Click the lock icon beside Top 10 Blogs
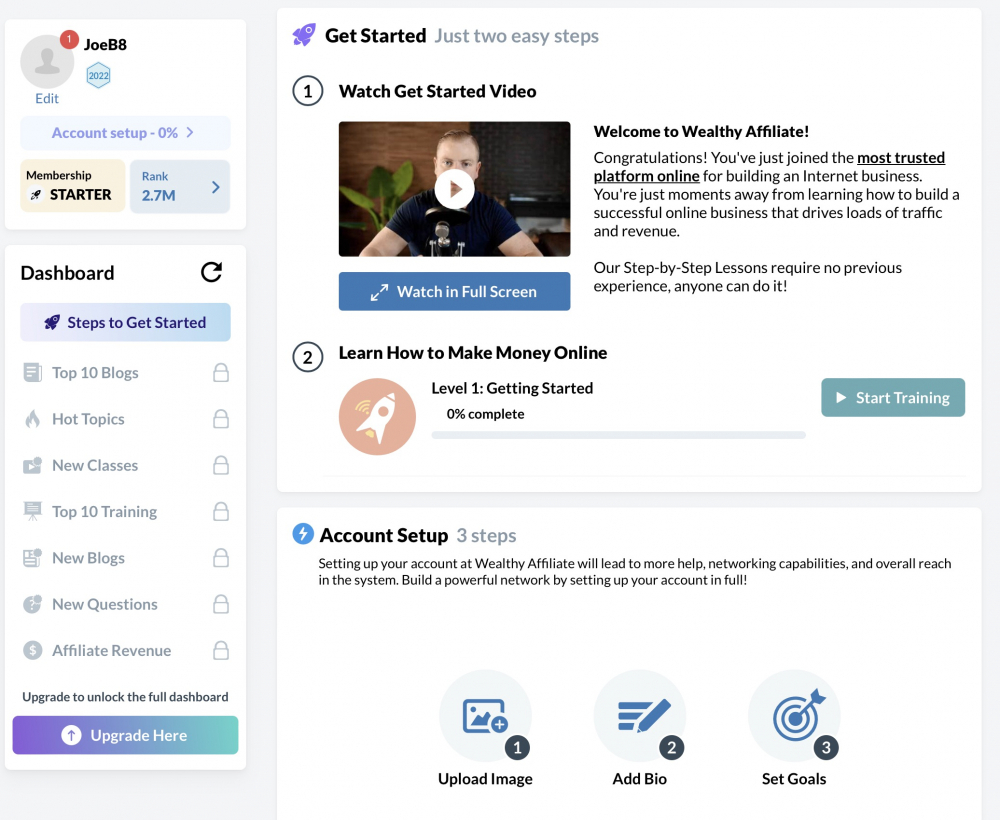 tap(221, 372)
